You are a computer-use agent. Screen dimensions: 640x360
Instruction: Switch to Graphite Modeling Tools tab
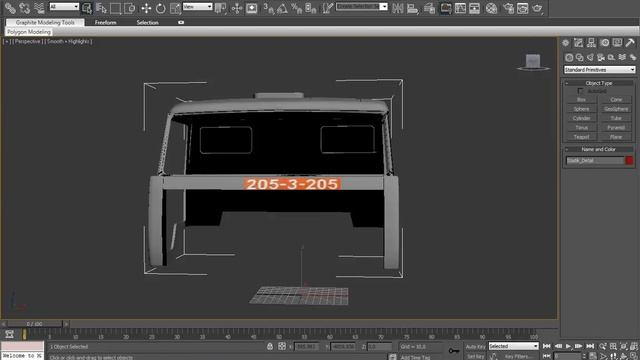point(45,22)
